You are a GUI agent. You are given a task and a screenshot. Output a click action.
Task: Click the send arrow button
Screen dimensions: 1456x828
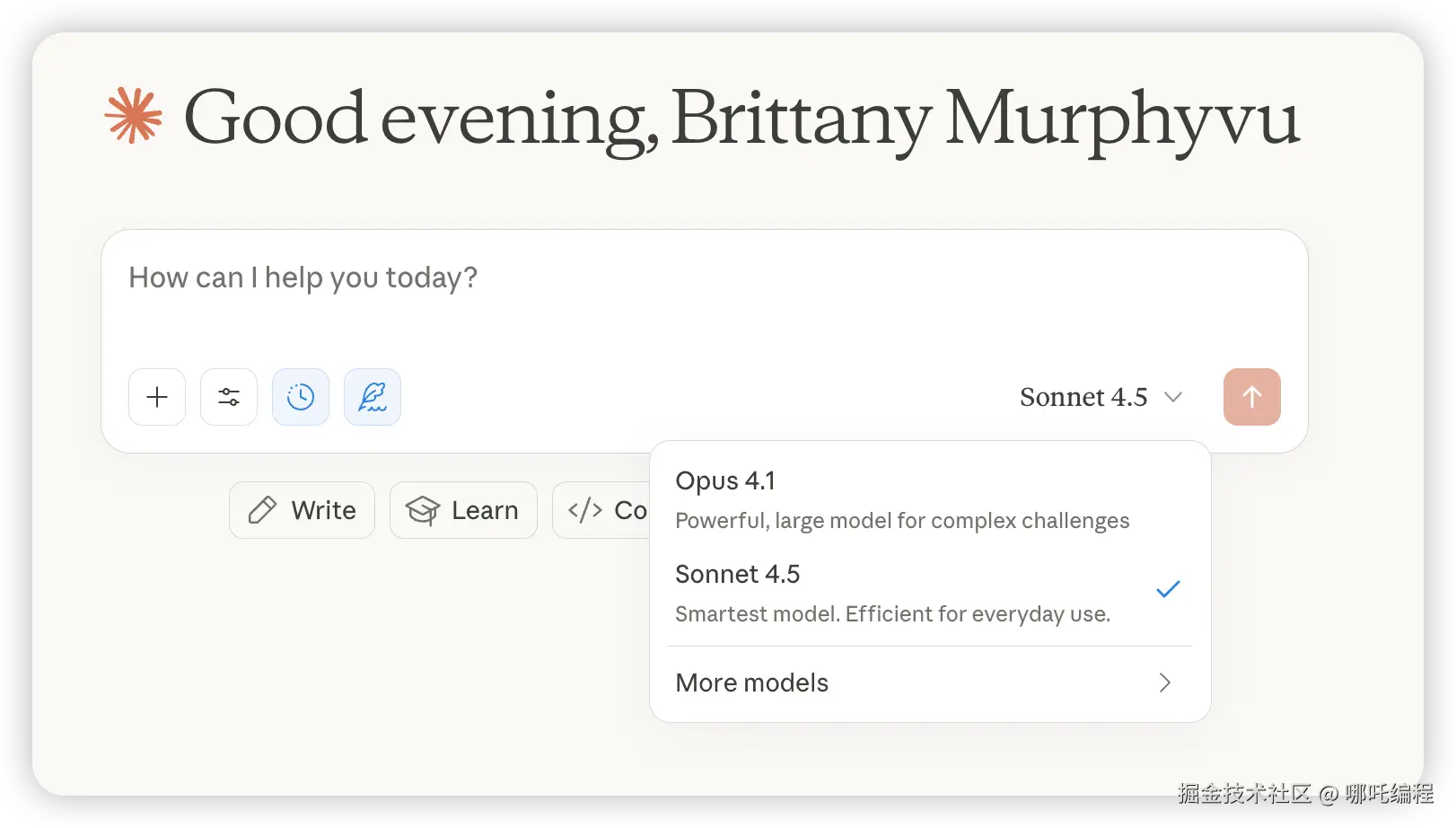coord(1251,397)
